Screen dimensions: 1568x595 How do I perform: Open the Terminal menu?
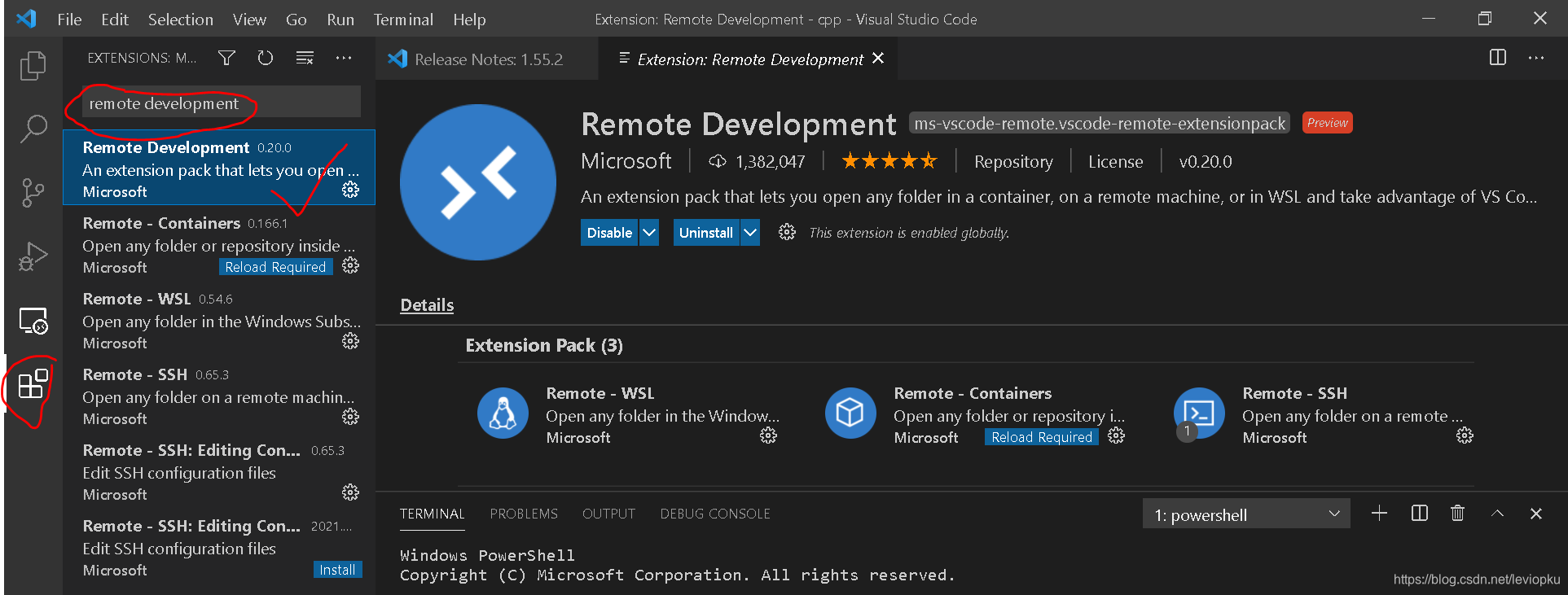pyautogui.click(x=403, y=20)
